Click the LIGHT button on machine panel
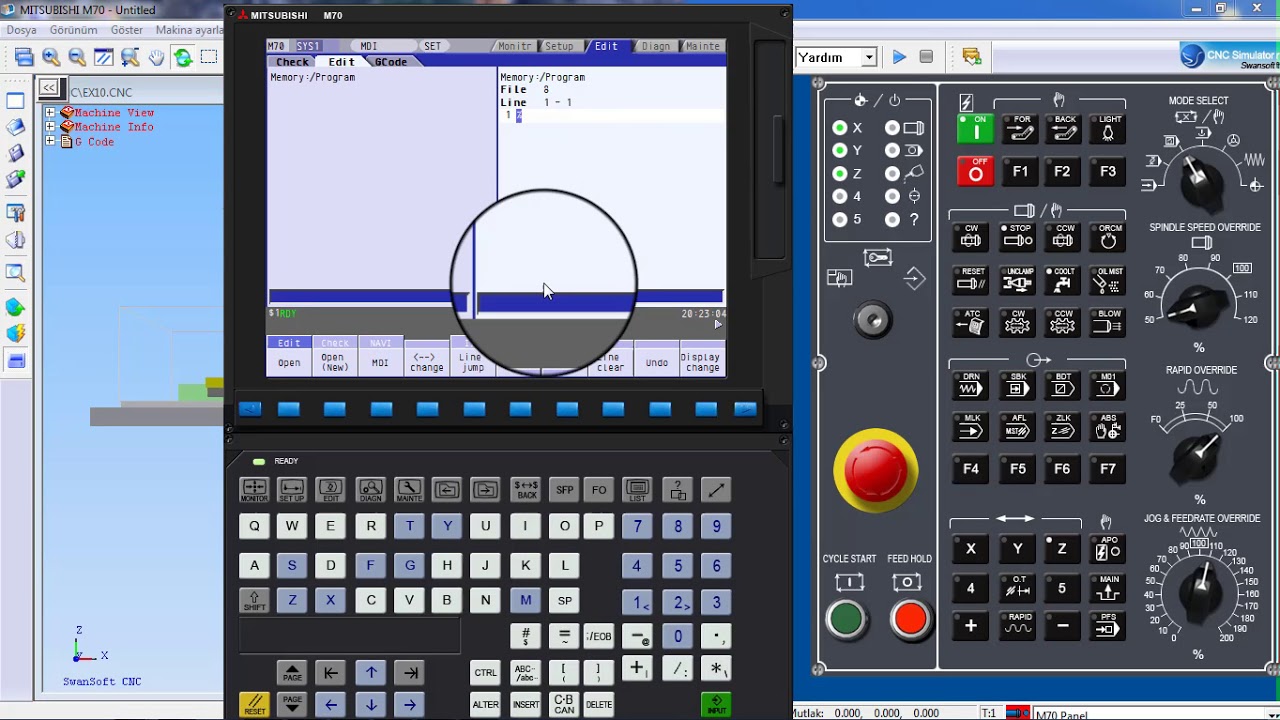 tap(1108, 128)
